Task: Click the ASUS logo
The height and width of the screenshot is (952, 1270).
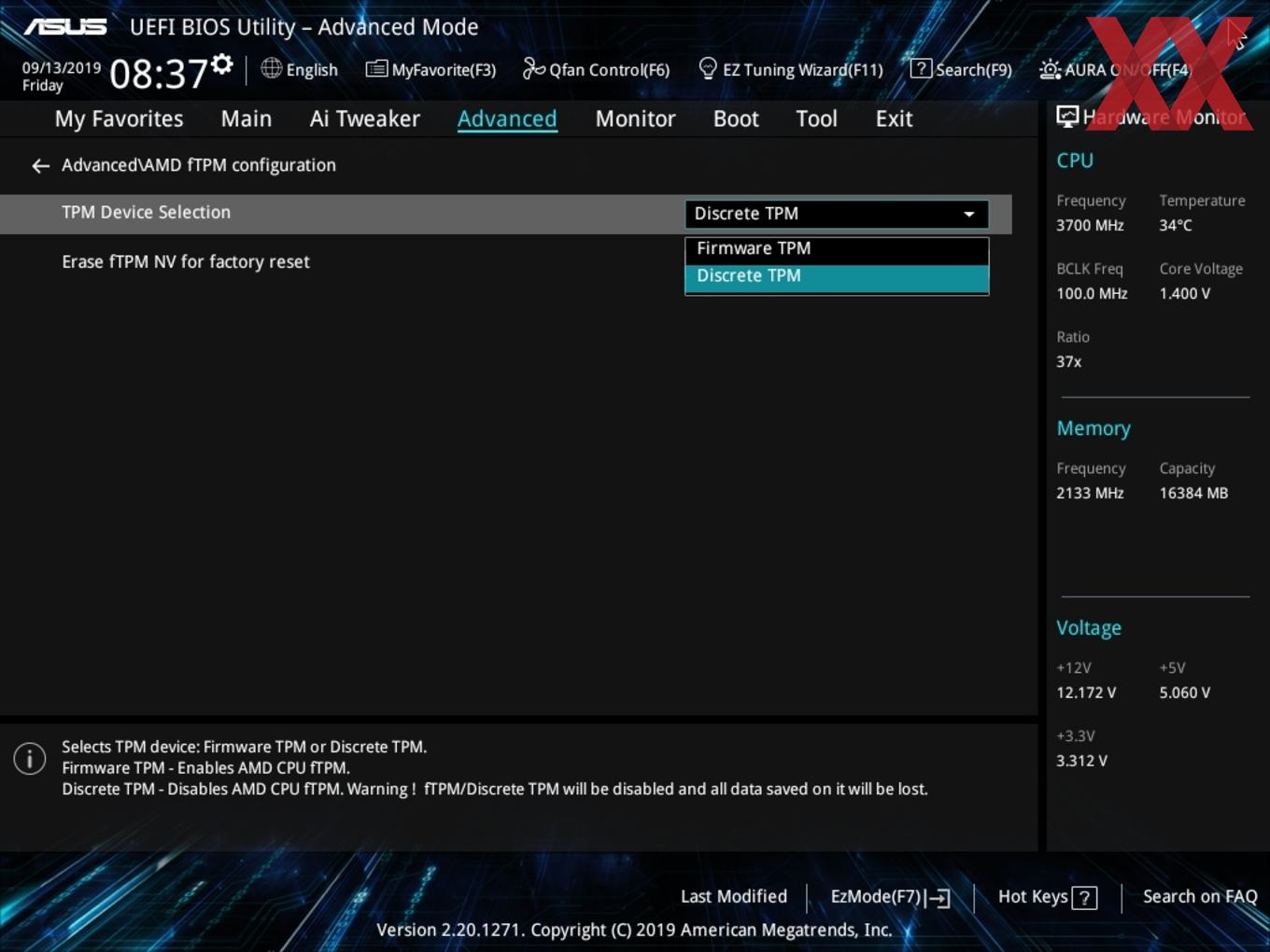Action: coord(65,26)
